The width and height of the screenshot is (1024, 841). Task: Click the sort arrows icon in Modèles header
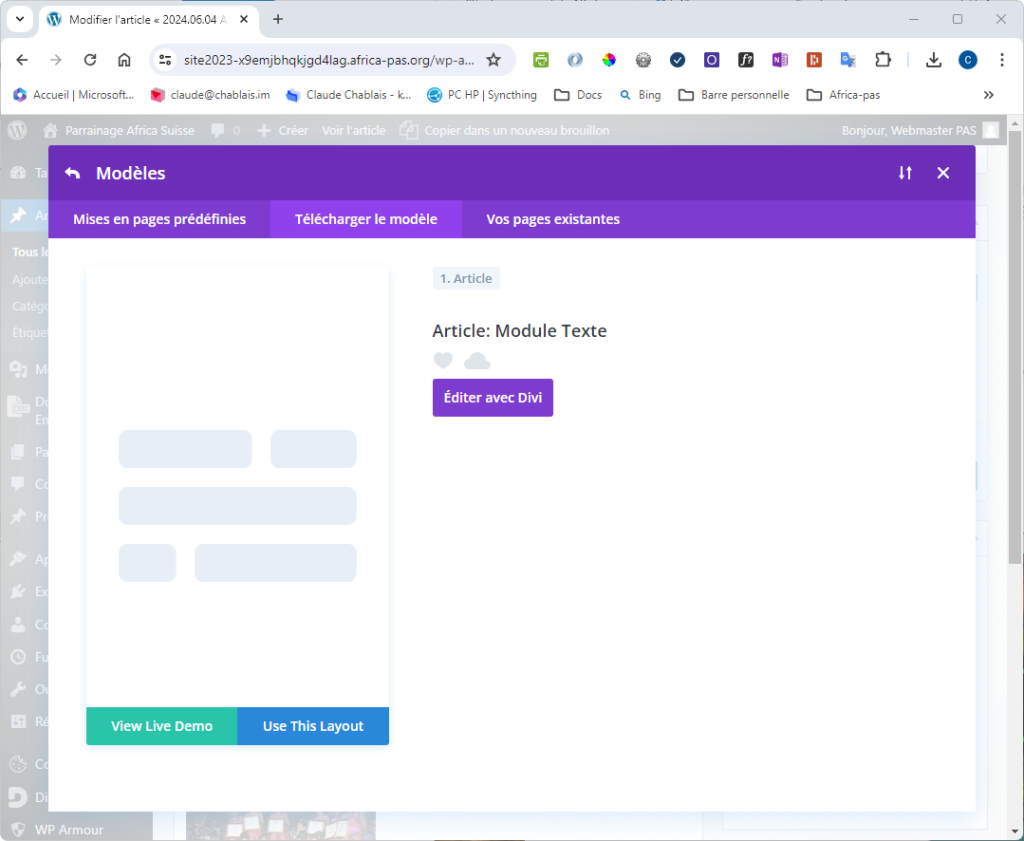pyautogui.click(x=905, y=173)
